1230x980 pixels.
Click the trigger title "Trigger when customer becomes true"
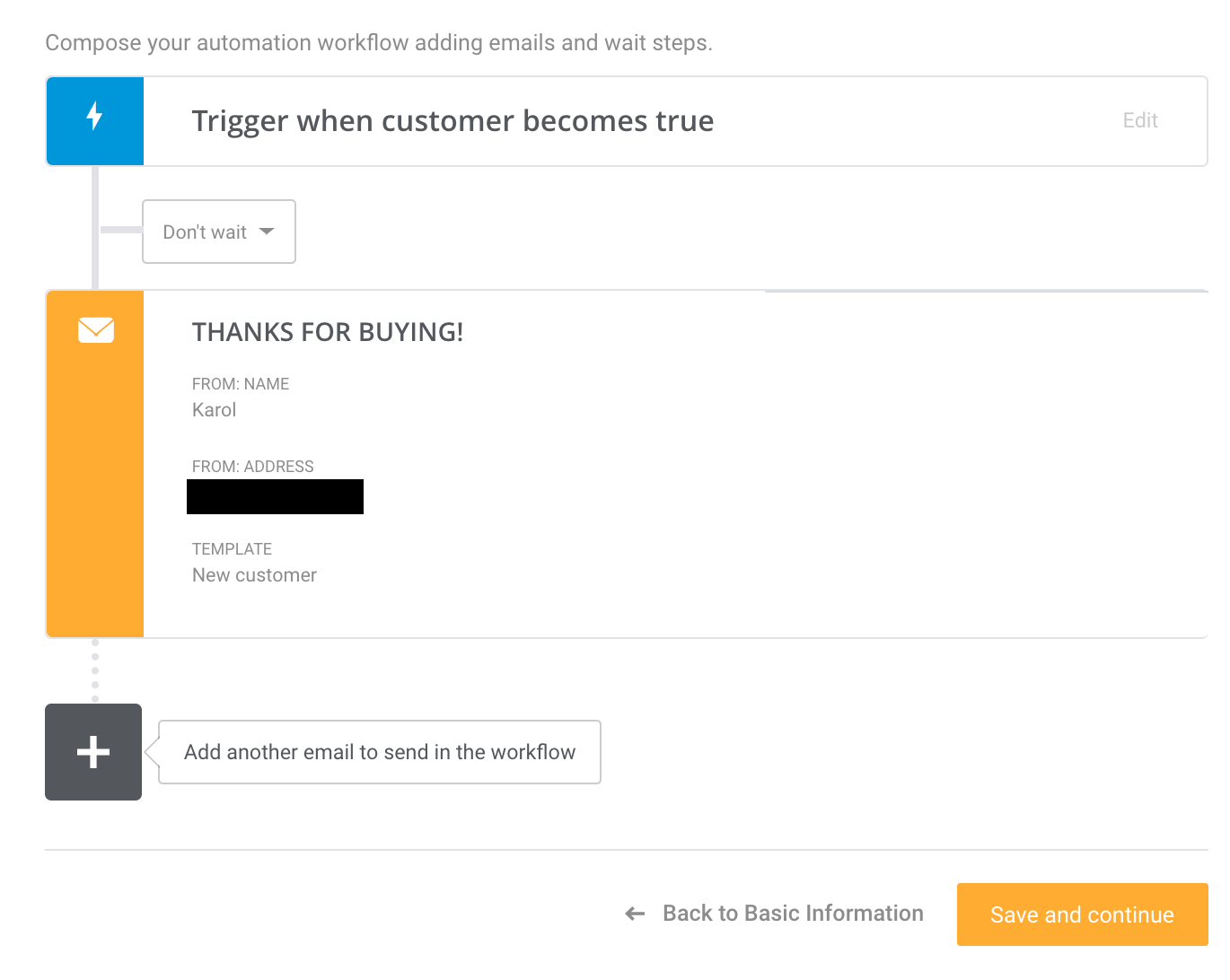452,120
